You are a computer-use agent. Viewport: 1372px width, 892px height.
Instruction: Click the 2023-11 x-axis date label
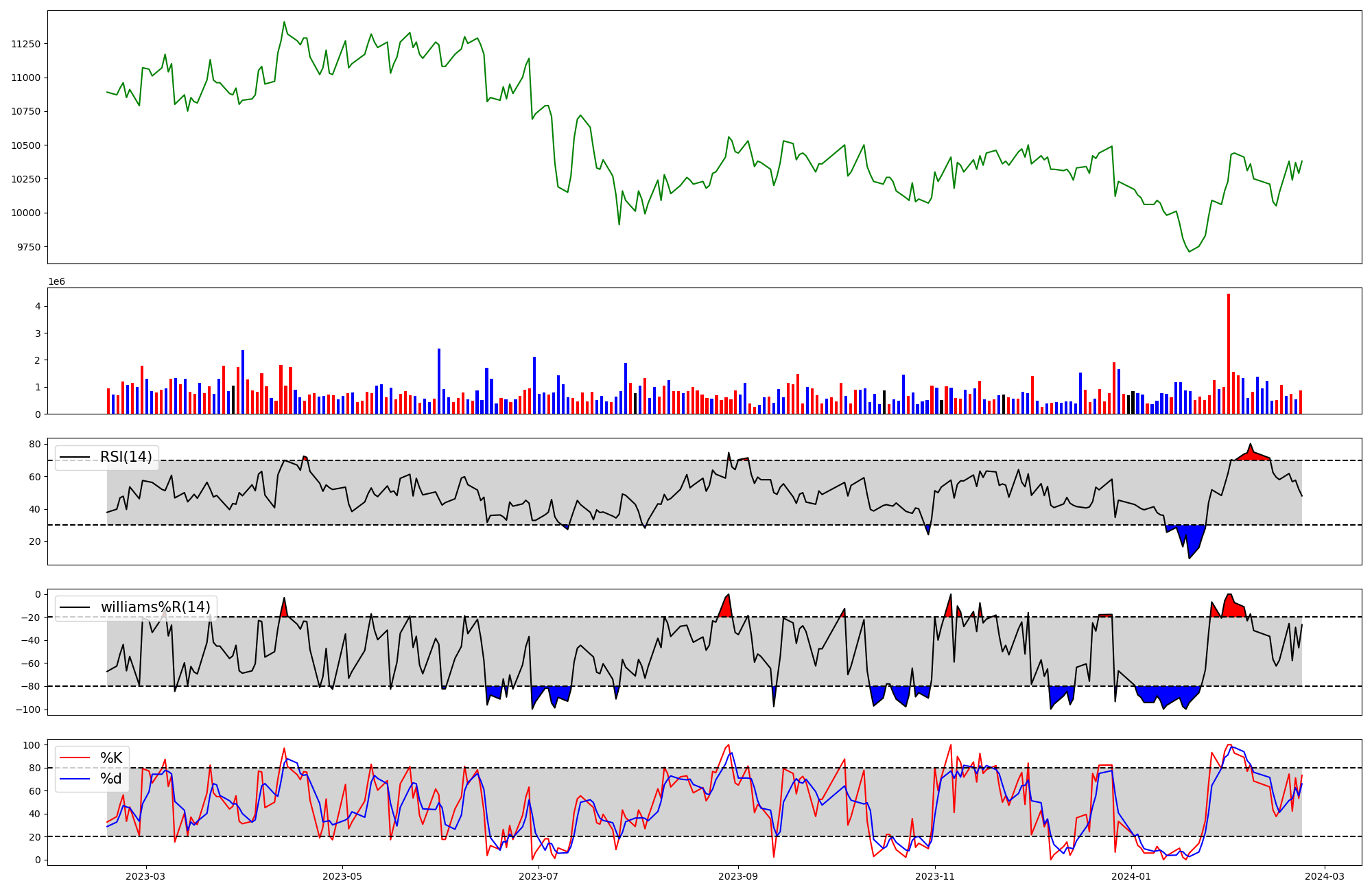935,876
